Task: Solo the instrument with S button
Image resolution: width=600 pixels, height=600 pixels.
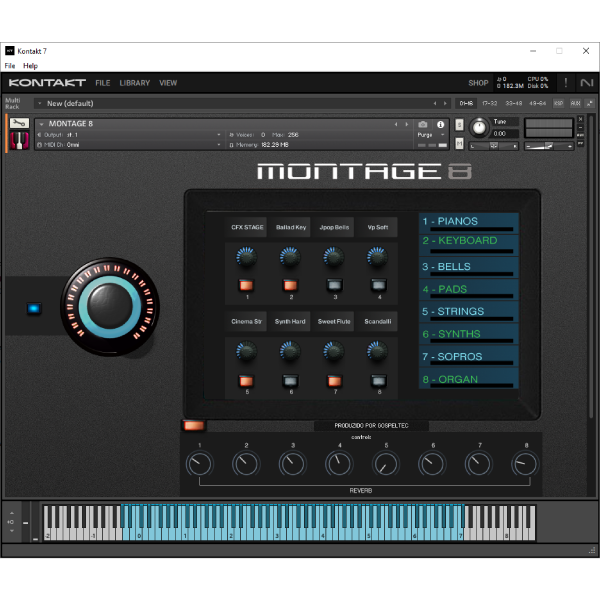Action: [460, 124]
